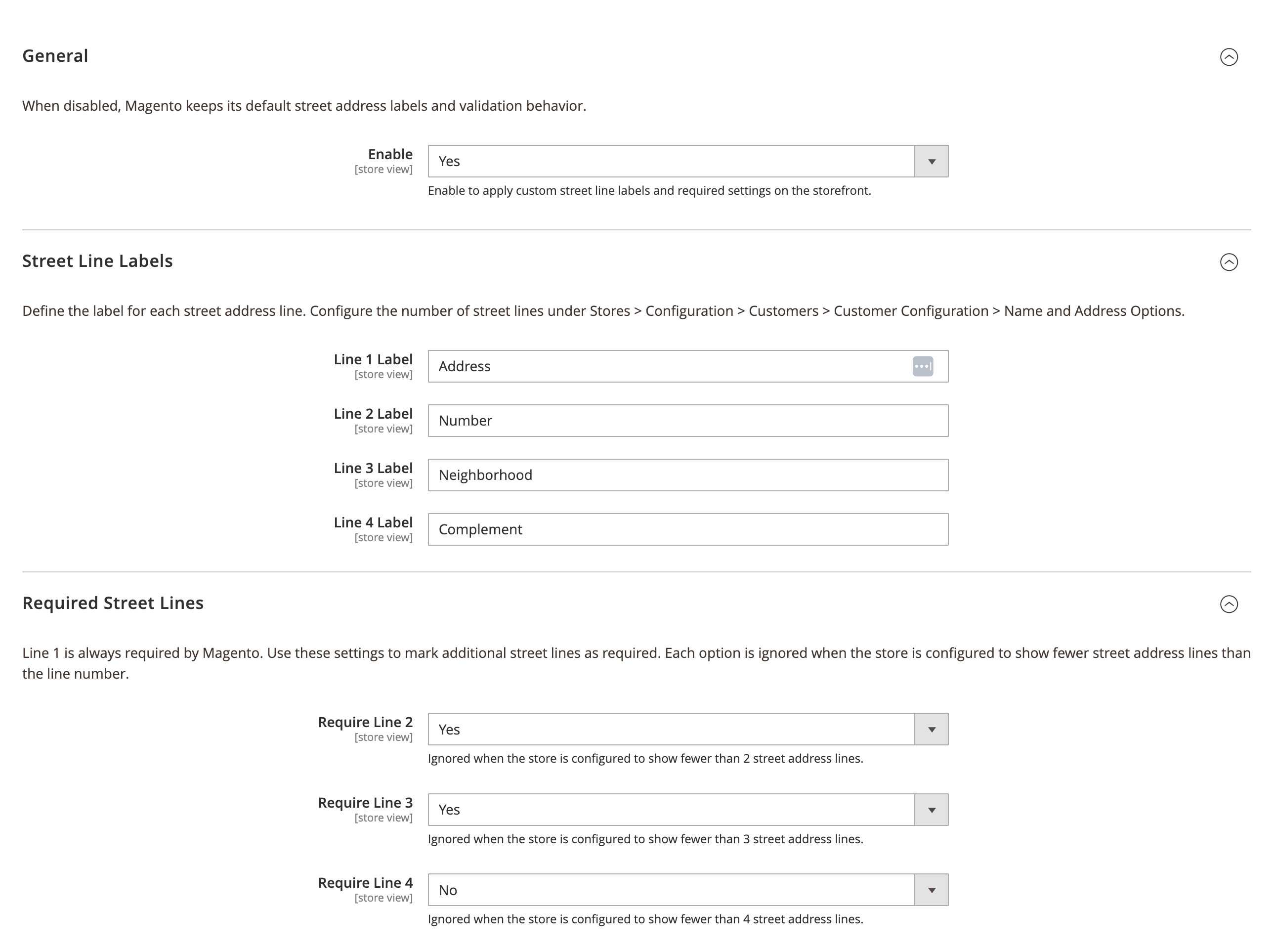The width and height of the screenshot is (1275, 952).
Task: Collapse the Street Line Labels section
Action: (1229, 261)
